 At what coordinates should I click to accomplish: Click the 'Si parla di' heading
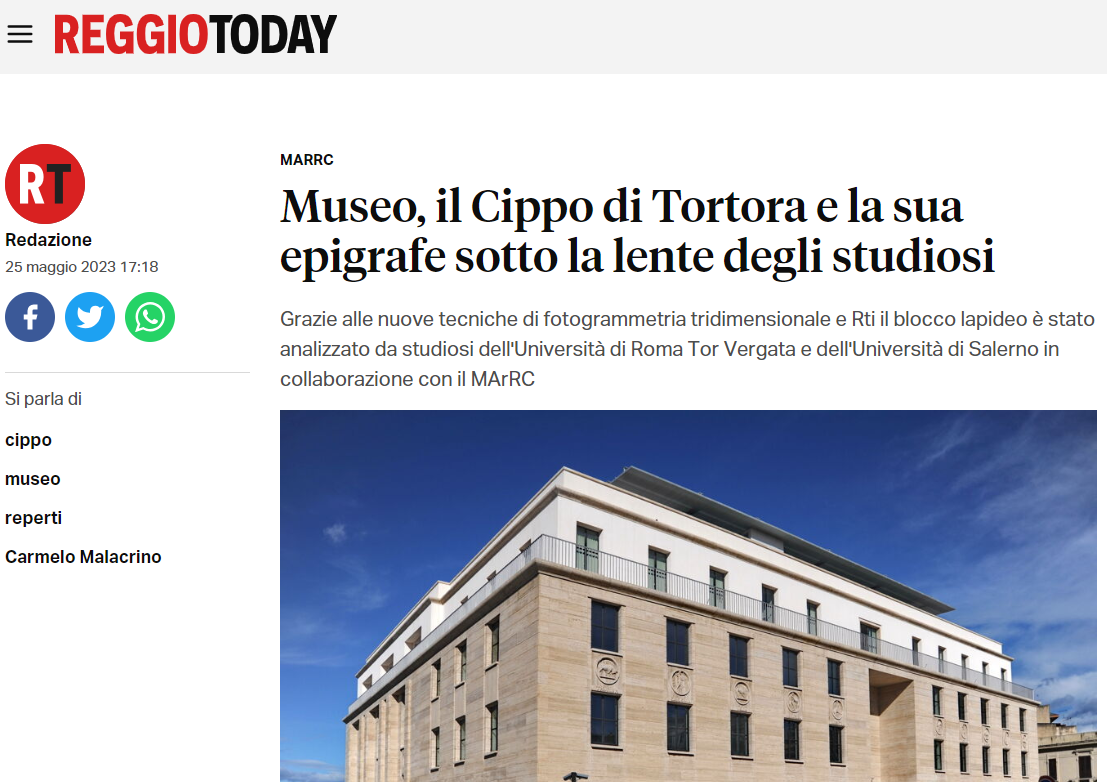43,399
